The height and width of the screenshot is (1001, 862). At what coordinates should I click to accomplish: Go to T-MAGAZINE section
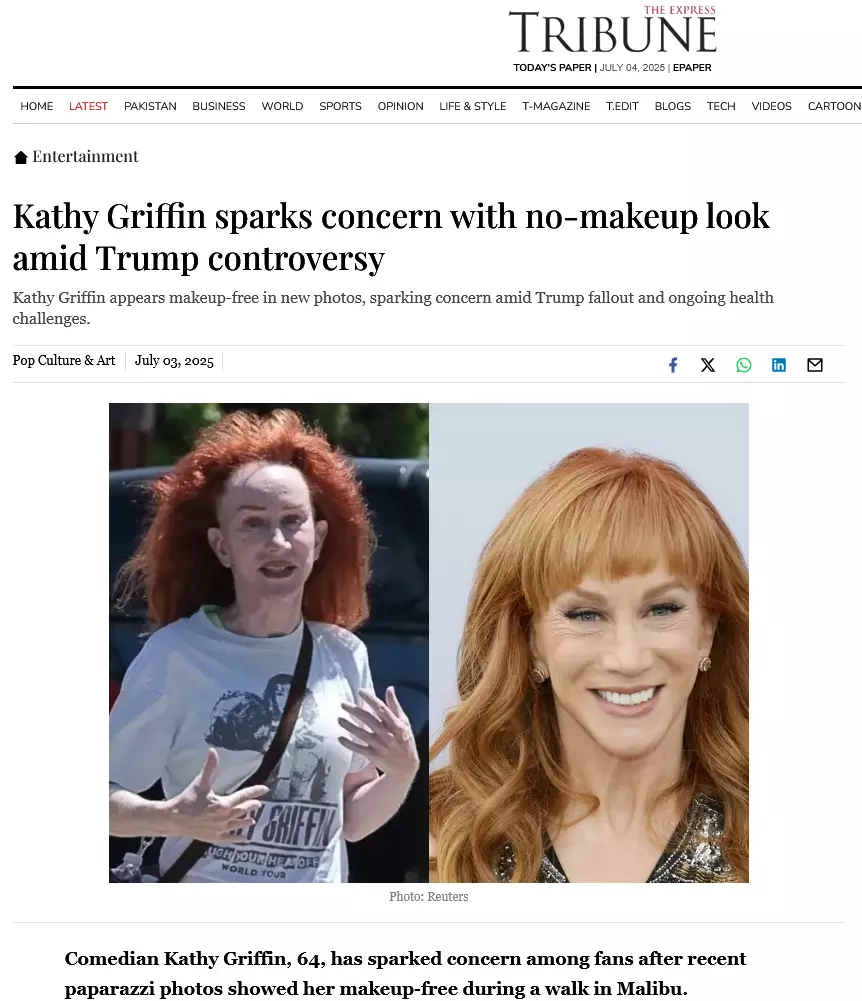556,106
